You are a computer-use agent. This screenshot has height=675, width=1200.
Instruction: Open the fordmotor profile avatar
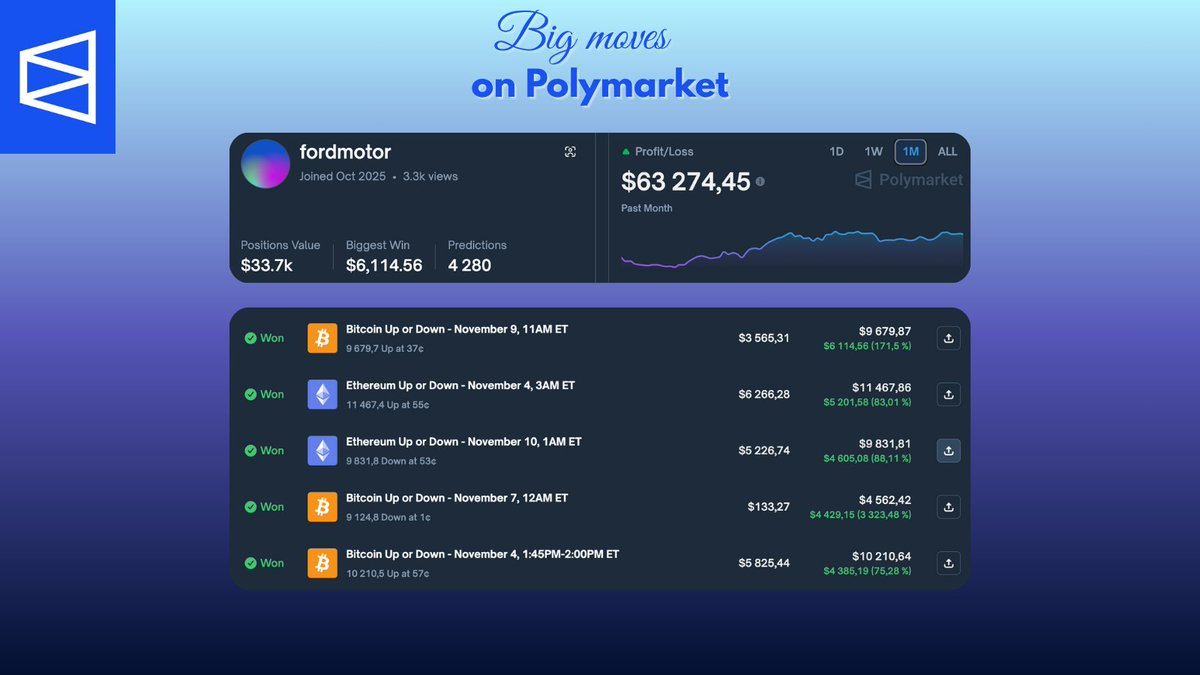(x=266, y=164)
